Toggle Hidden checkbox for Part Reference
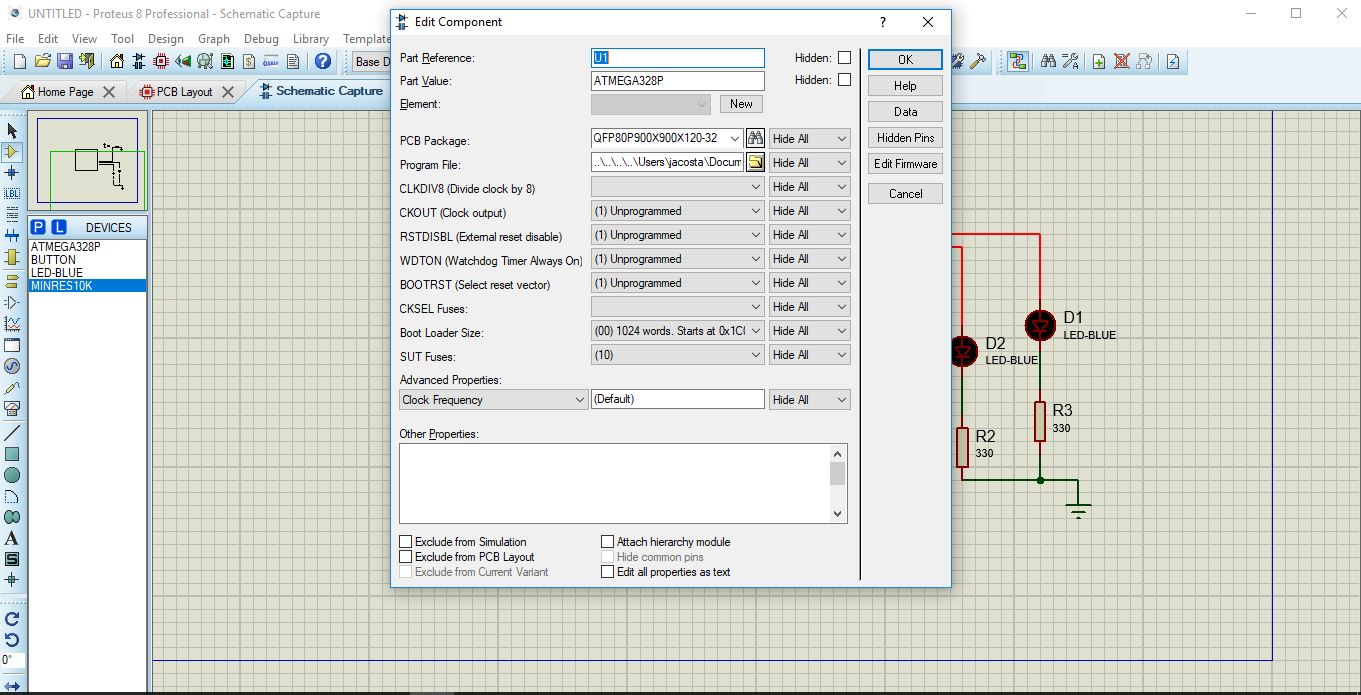The image size is (1361, 695). pyautogui.click(x=845, y=58)
